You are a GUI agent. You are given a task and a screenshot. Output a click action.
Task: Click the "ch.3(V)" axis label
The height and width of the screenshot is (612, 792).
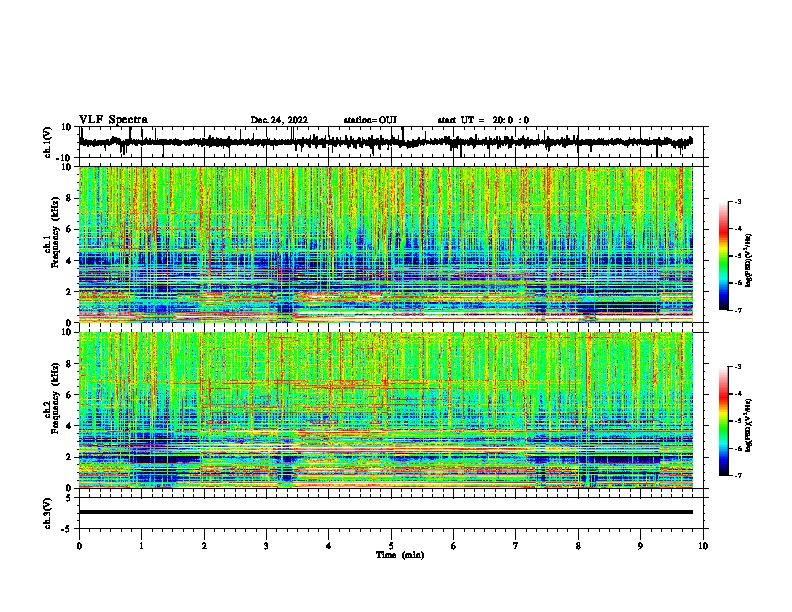tap(48, 513)
